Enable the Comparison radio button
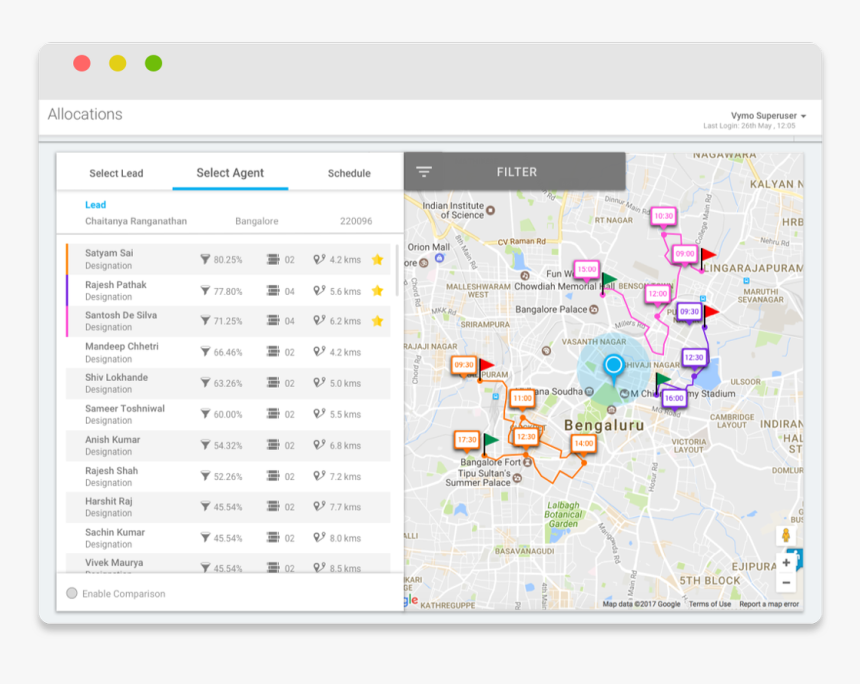The width and height of the screenshot is (860, 684). [72, 594]
